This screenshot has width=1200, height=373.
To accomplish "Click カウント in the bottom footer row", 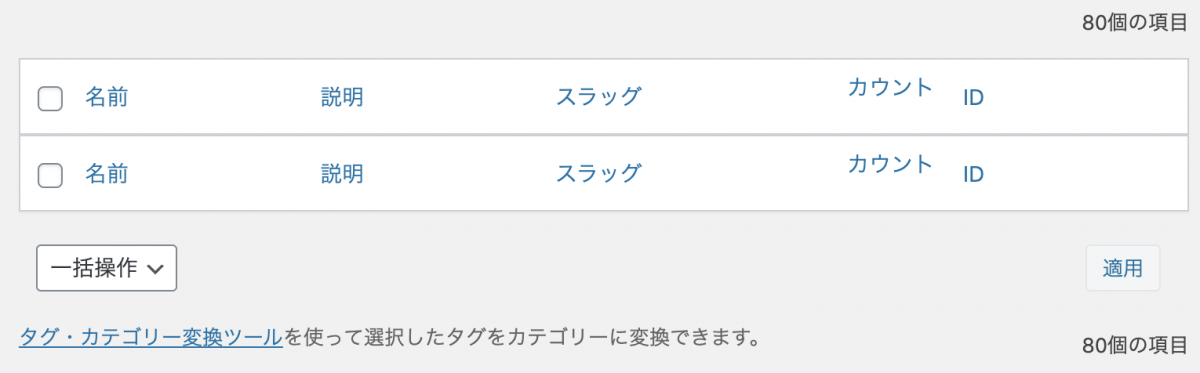I will [x=890, y=163].
